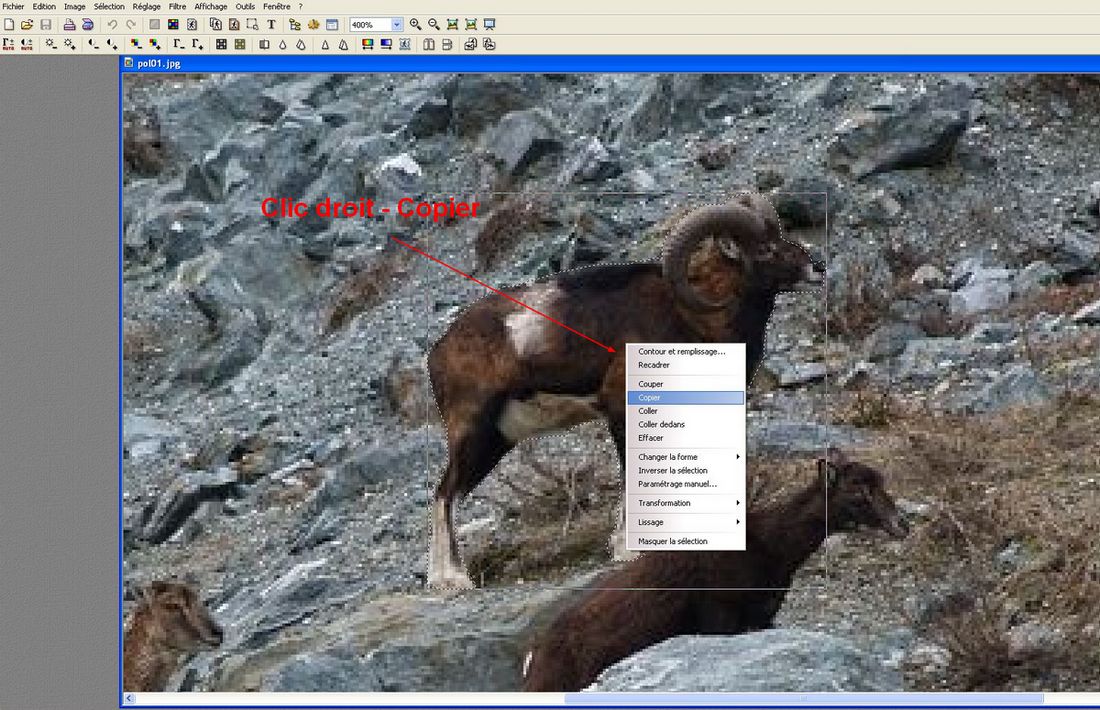Click the Save disk icon
Screen dimensions: 1100x710
[46, 24]
